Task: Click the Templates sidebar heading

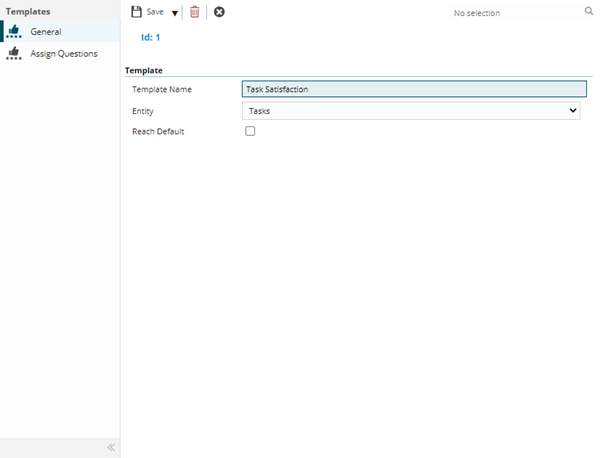Action: [x=29, y=11]
